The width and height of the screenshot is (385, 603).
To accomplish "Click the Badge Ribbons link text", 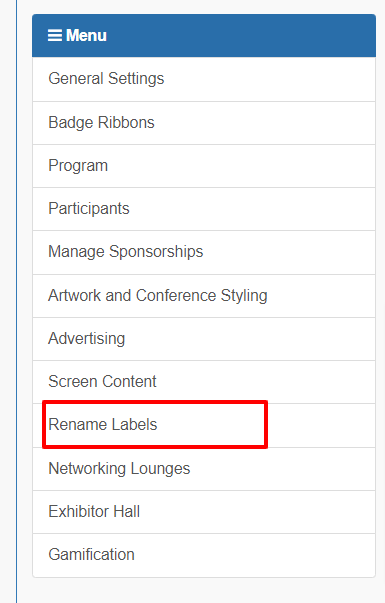I will pos(101,123).
